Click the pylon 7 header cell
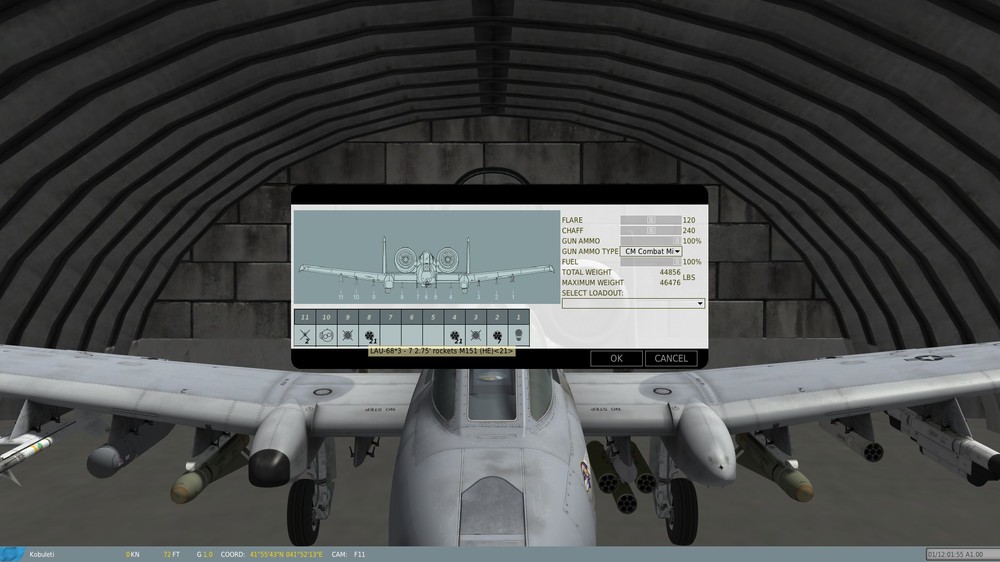 pos(390,317)
